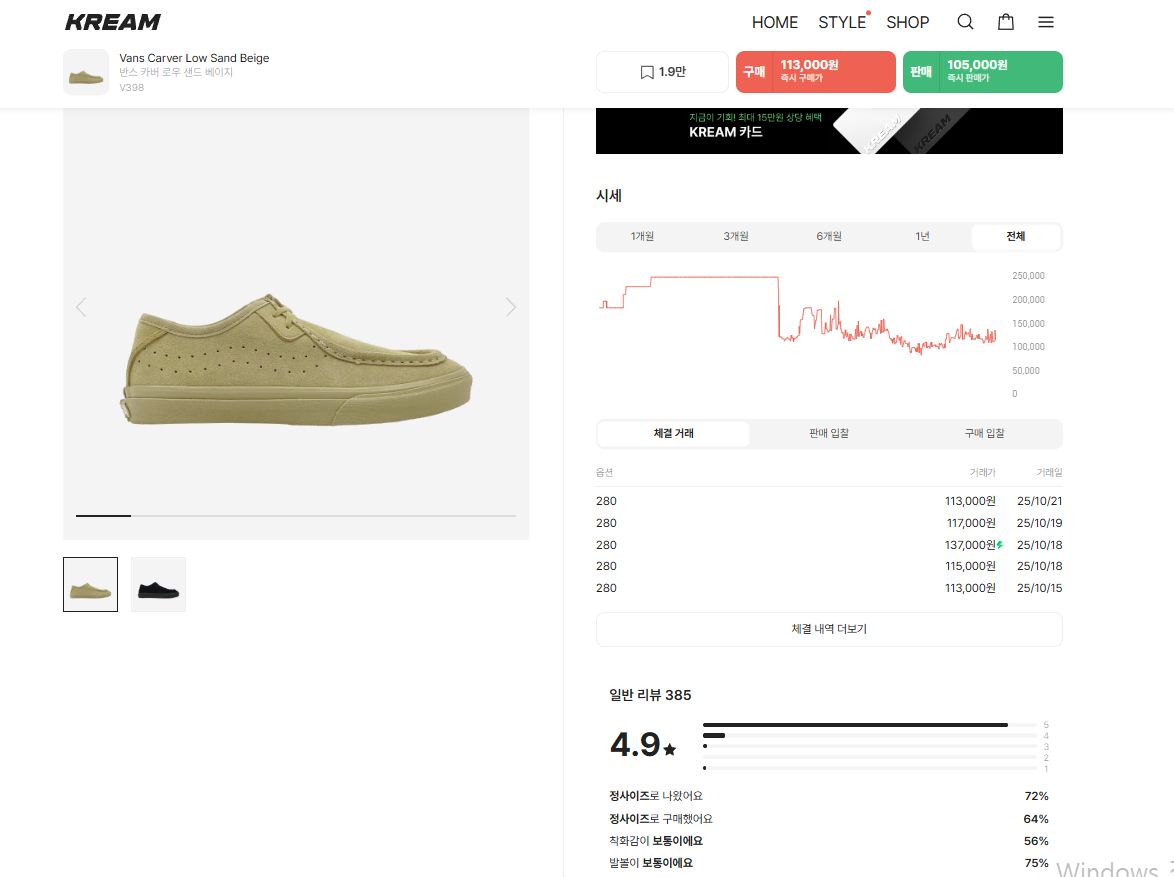Image resolution: width=1174 pixels, height=877 pixels.
Task: Click the red 구매 113,000원 button
Action: [x=815, y=72]
